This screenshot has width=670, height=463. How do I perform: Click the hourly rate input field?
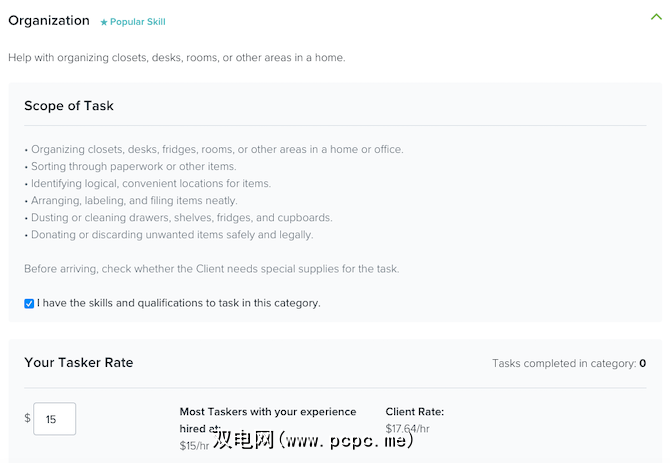tap(55, 419)
